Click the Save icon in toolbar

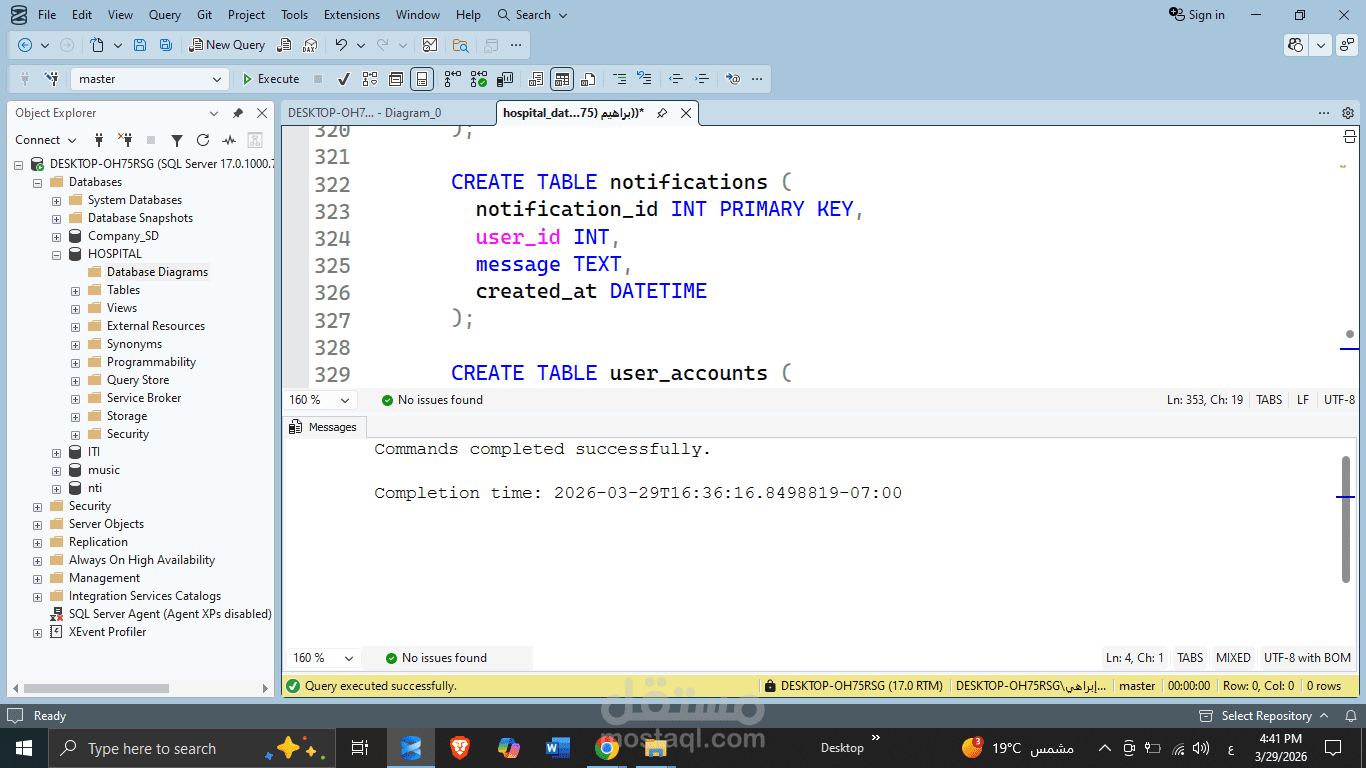pyautogui.click(x=140, y=45)
